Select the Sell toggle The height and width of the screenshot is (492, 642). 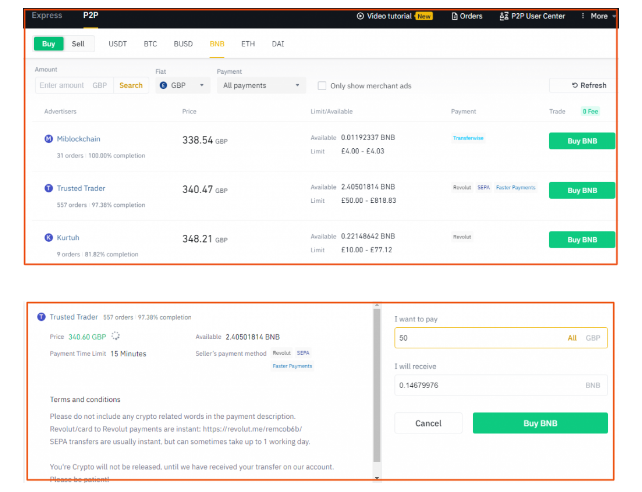78,44
